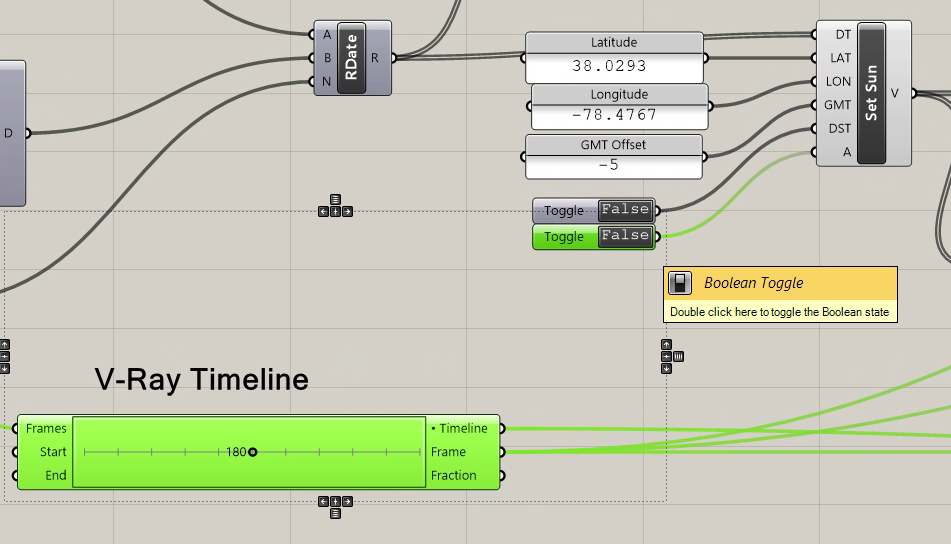
Task: Click the DST input on Set Sun
Action: click(x=839, y=129)
